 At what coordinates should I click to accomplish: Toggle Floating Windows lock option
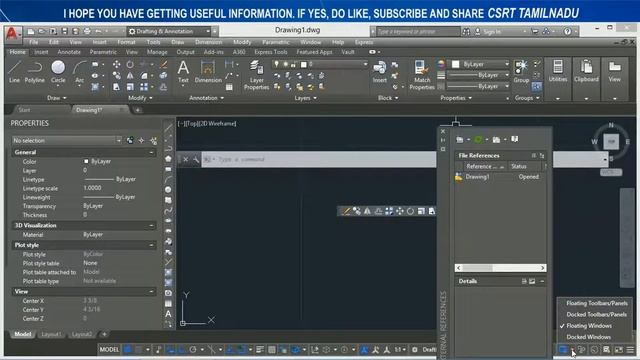589,326
